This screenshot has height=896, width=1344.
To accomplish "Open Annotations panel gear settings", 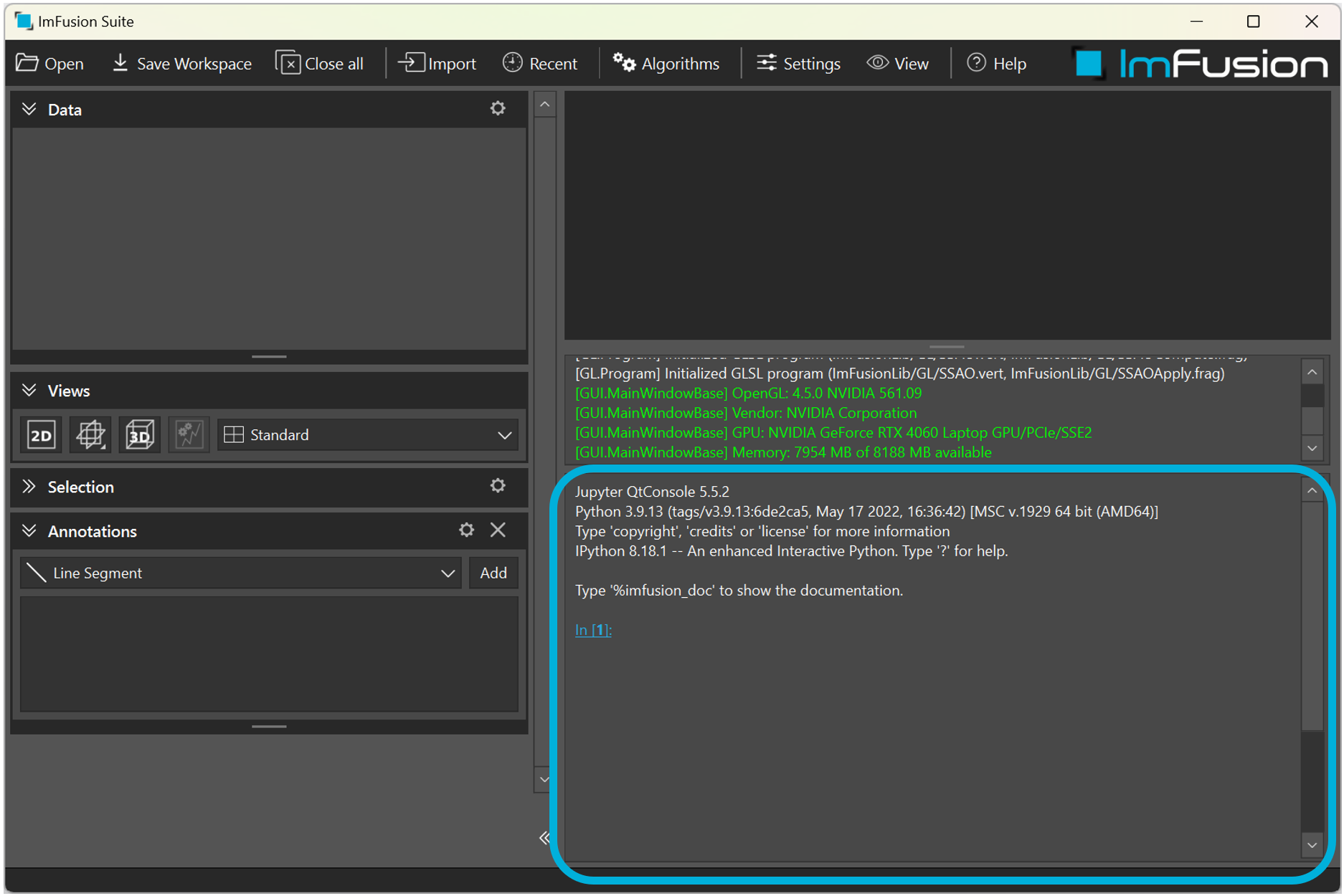I will pyautogui.click(x=466, y=530).
